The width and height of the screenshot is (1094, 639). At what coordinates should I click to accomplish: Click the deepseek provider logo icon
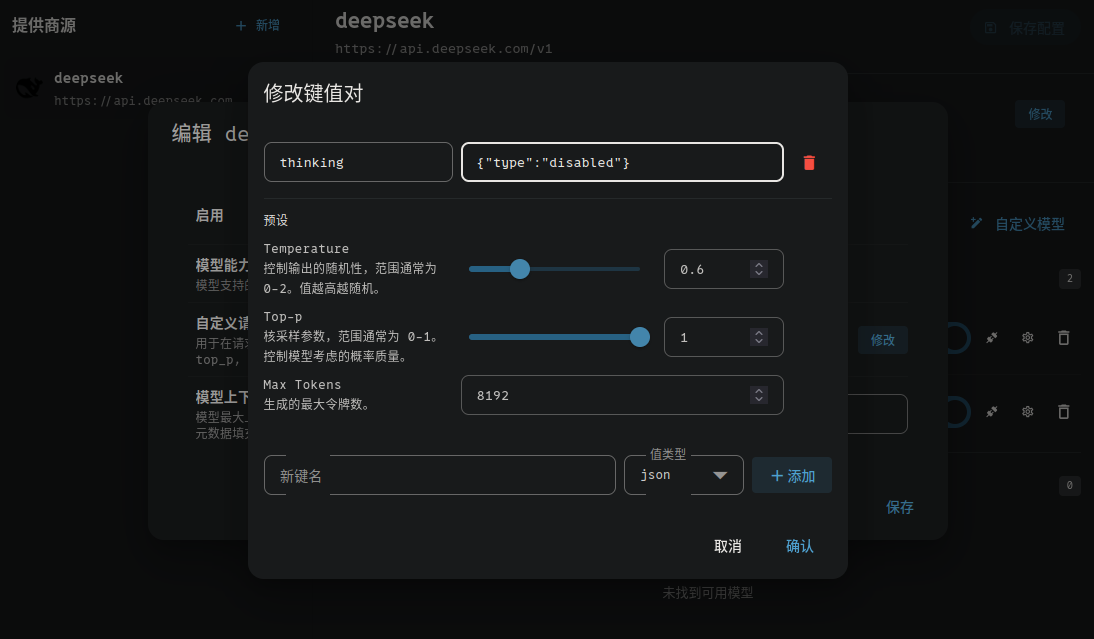pos(29,88)
